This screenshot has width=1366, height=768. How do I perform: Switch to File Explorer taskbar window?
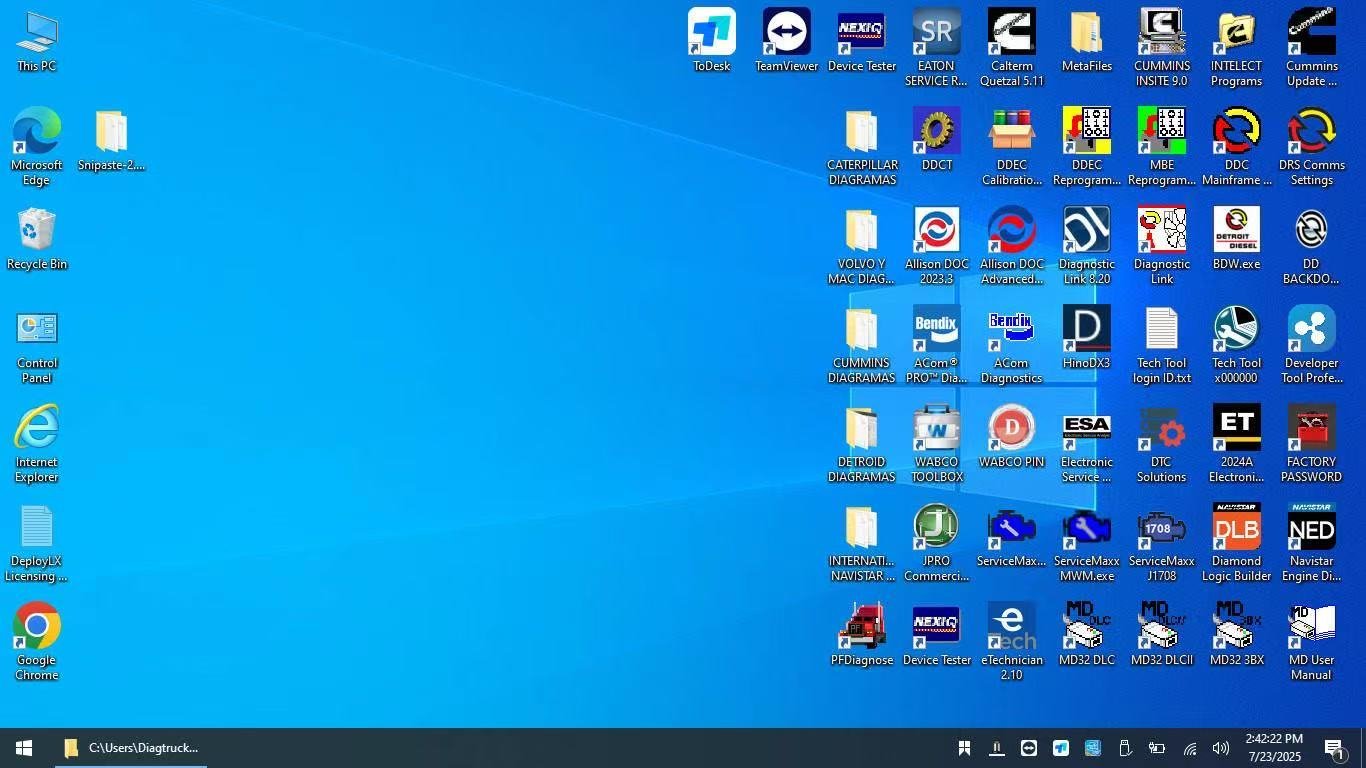131,748
